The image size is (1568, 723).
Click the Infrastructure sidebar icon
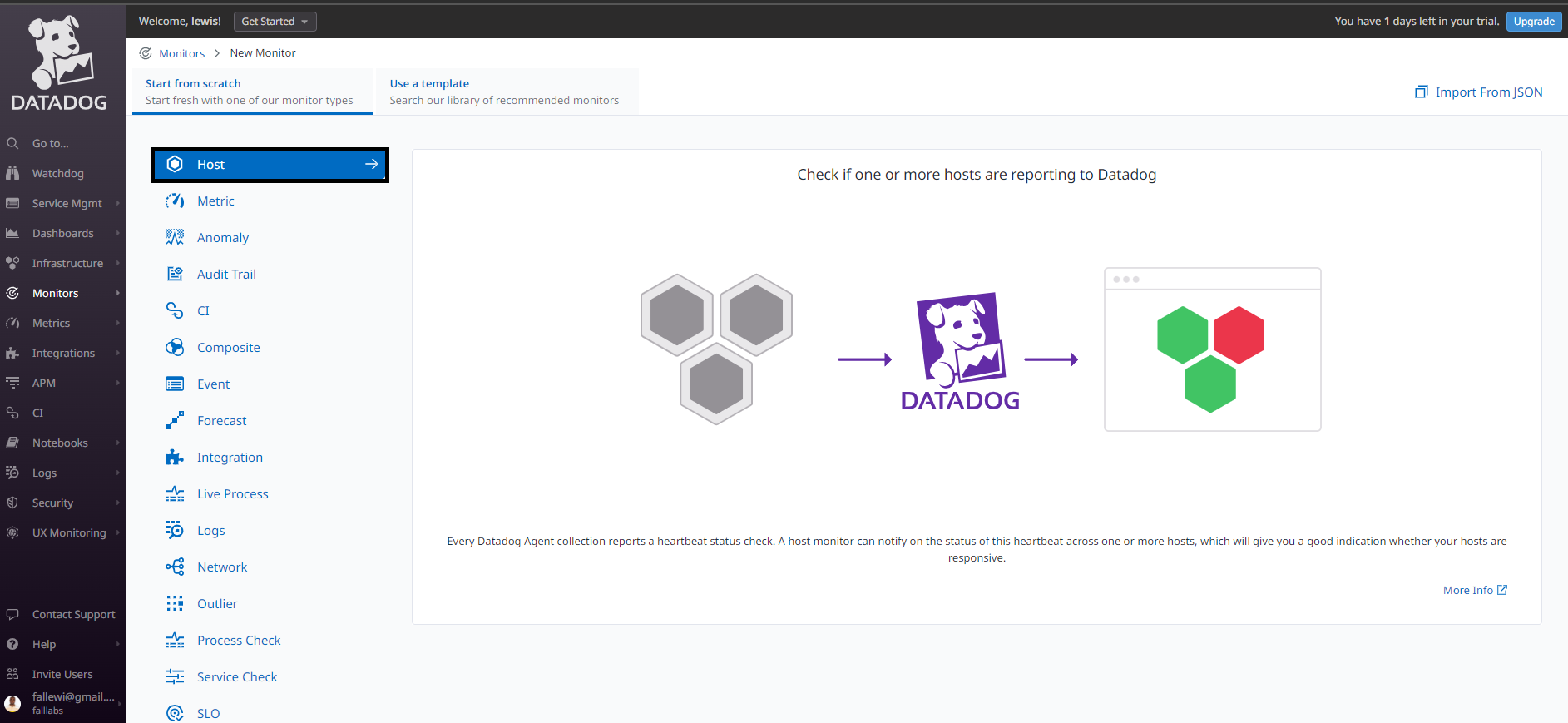click(x=12, y=263)
